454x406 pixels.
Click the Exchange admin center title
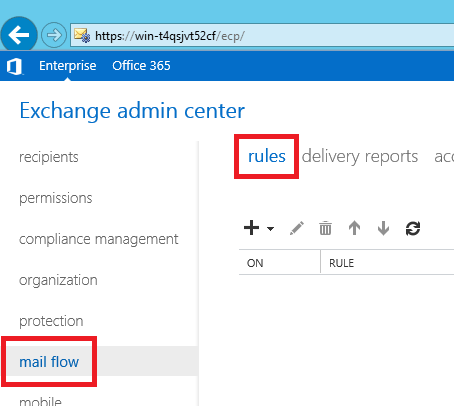132,111
